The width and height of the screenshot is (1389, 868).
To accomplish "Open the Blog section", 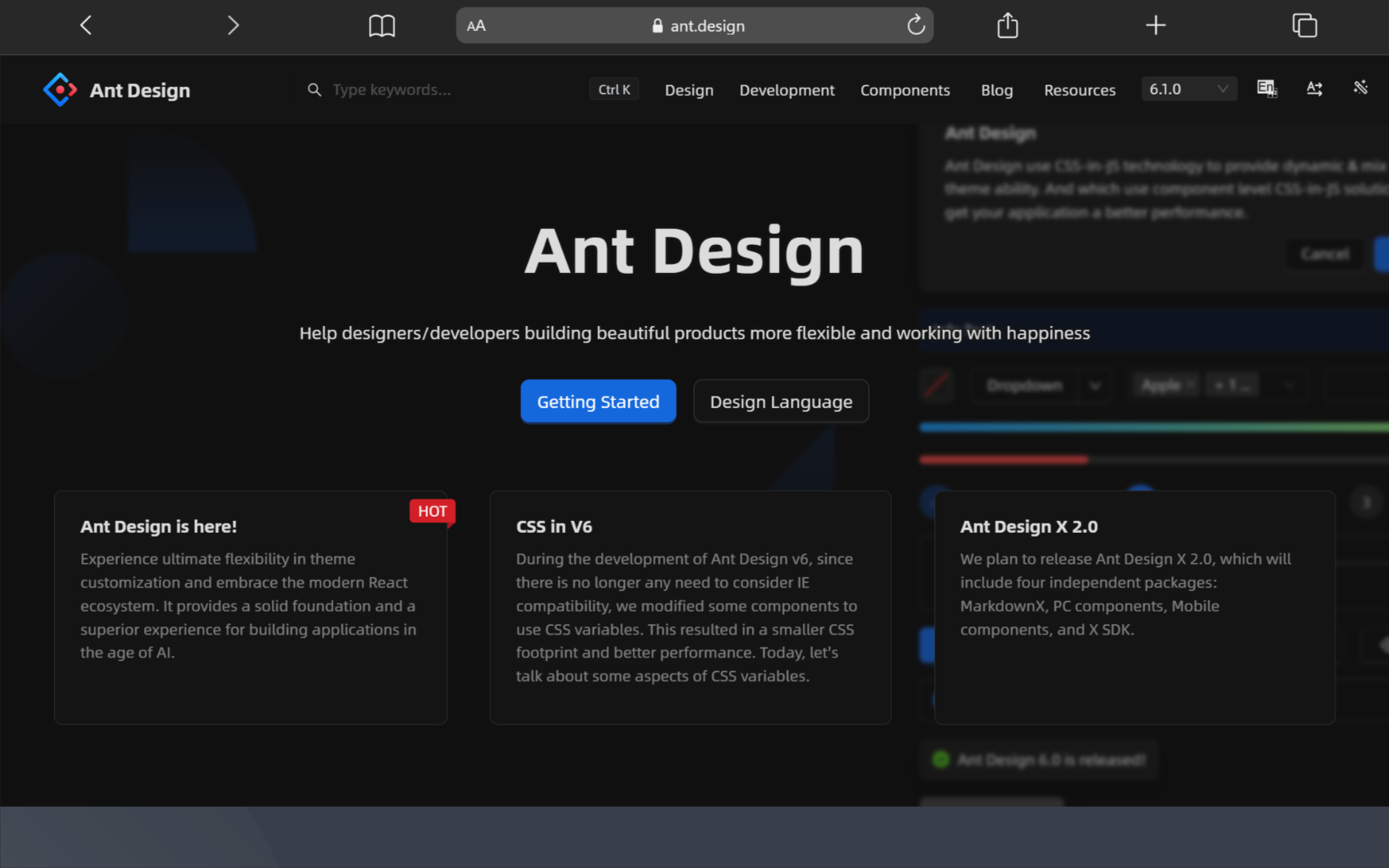I will click(x=996, y=89).
